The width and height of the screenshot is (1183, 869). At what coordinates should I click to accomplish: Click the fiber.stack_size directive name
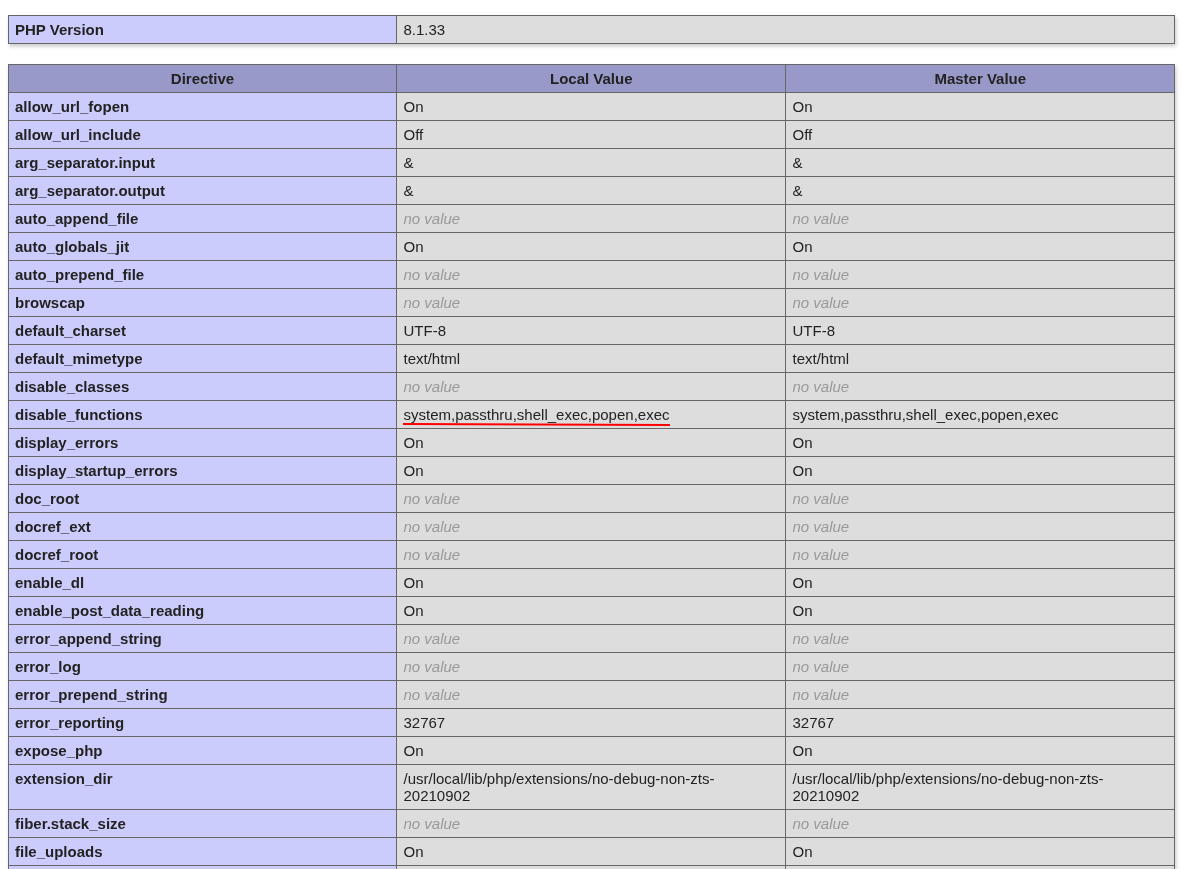70,824
